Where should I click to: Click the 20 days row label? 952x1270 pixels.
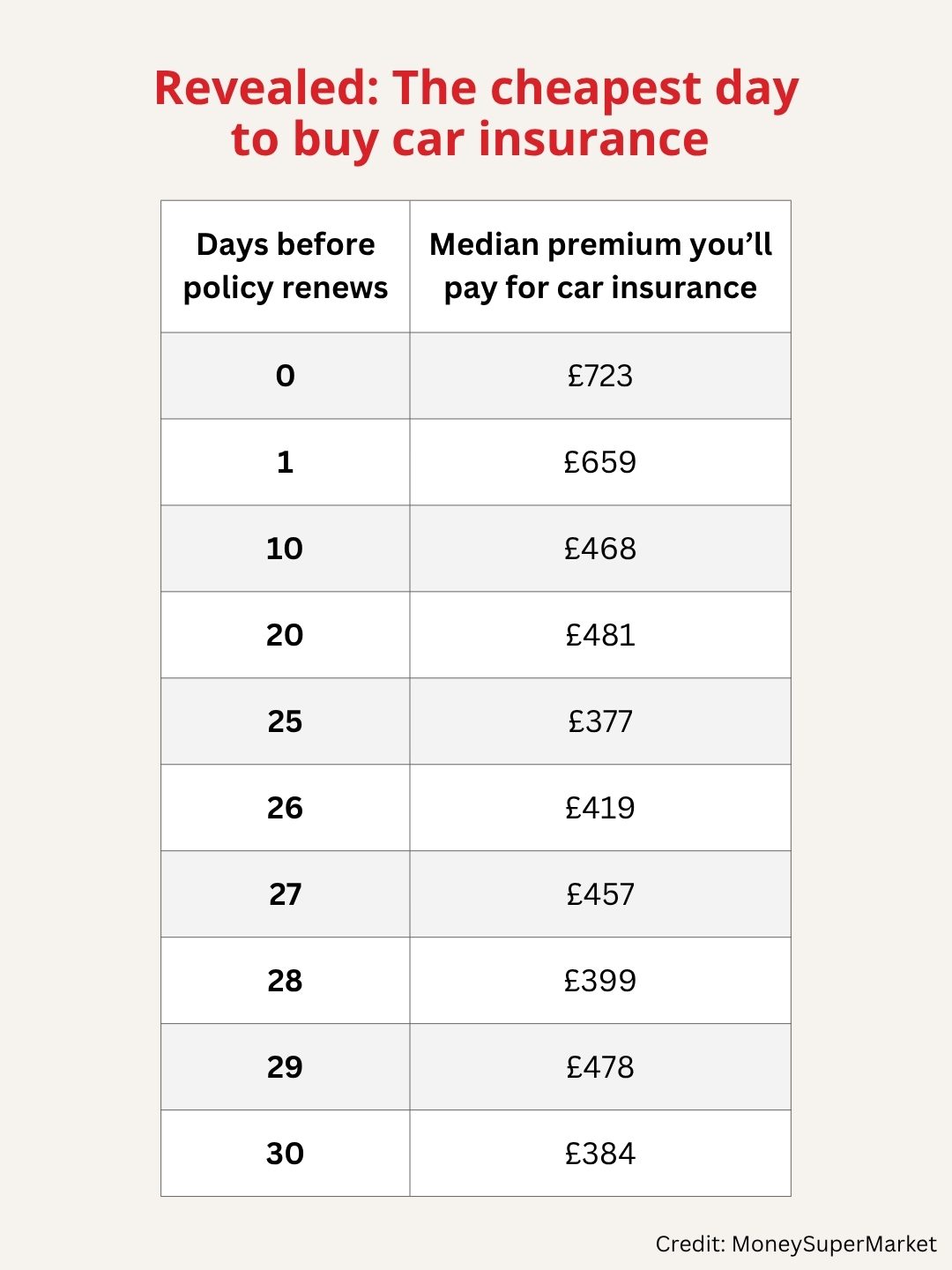285,635
